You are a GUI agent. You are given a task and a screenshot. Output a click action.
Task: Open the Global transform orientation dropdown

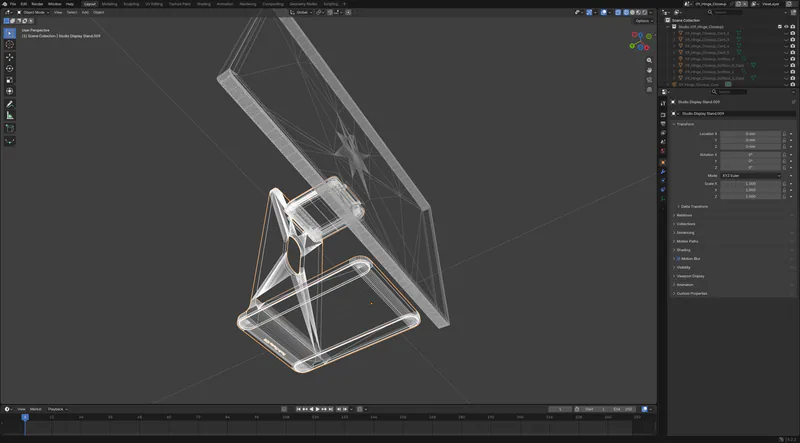[301, 12]
